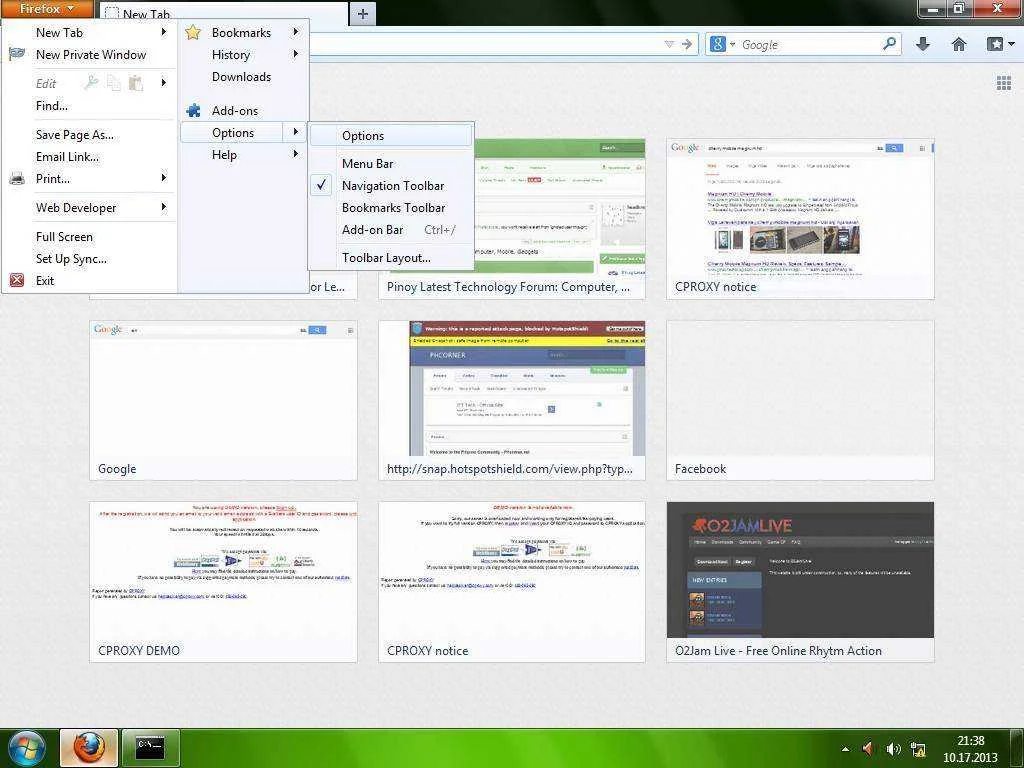Open the snap.hotspotshield.com thumbnail tile

click(512, 400)
